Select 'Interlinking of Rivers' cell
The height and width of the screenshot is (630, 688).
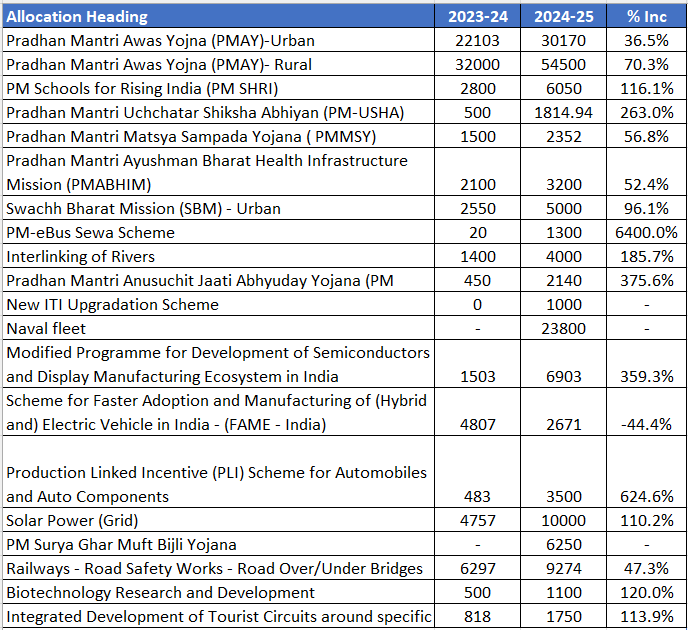219,256
